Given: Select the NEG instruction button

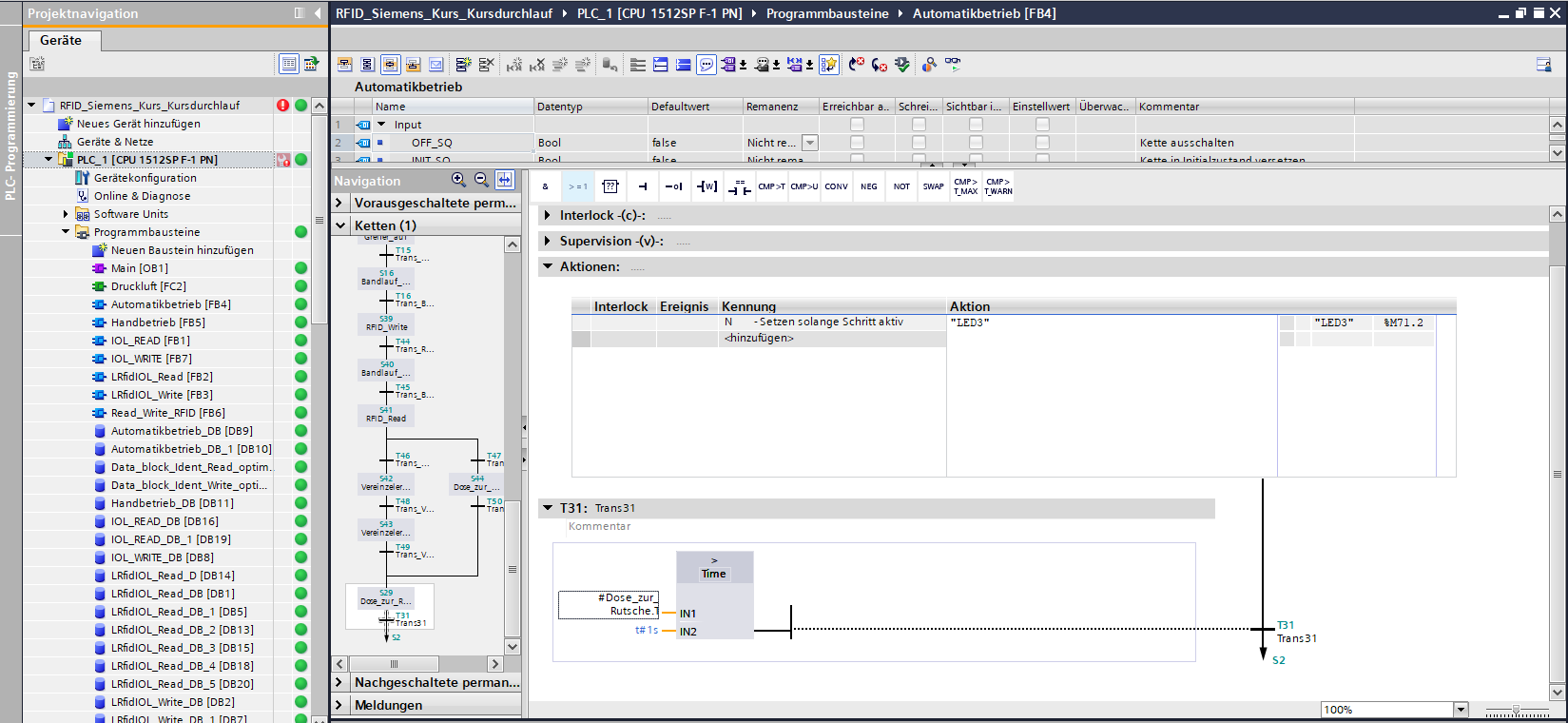Looking at the screenshot, I should tap(869, 186).
